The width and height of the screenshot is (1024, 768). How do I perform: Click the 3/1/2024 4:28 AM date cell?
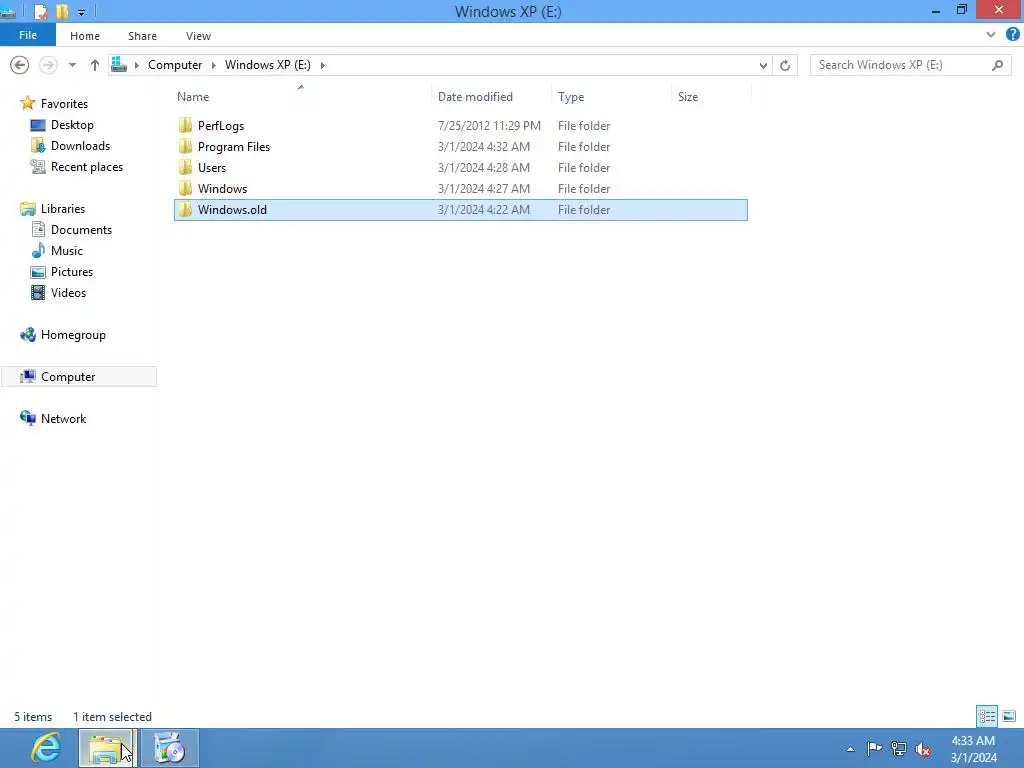[x=484, y=167]
